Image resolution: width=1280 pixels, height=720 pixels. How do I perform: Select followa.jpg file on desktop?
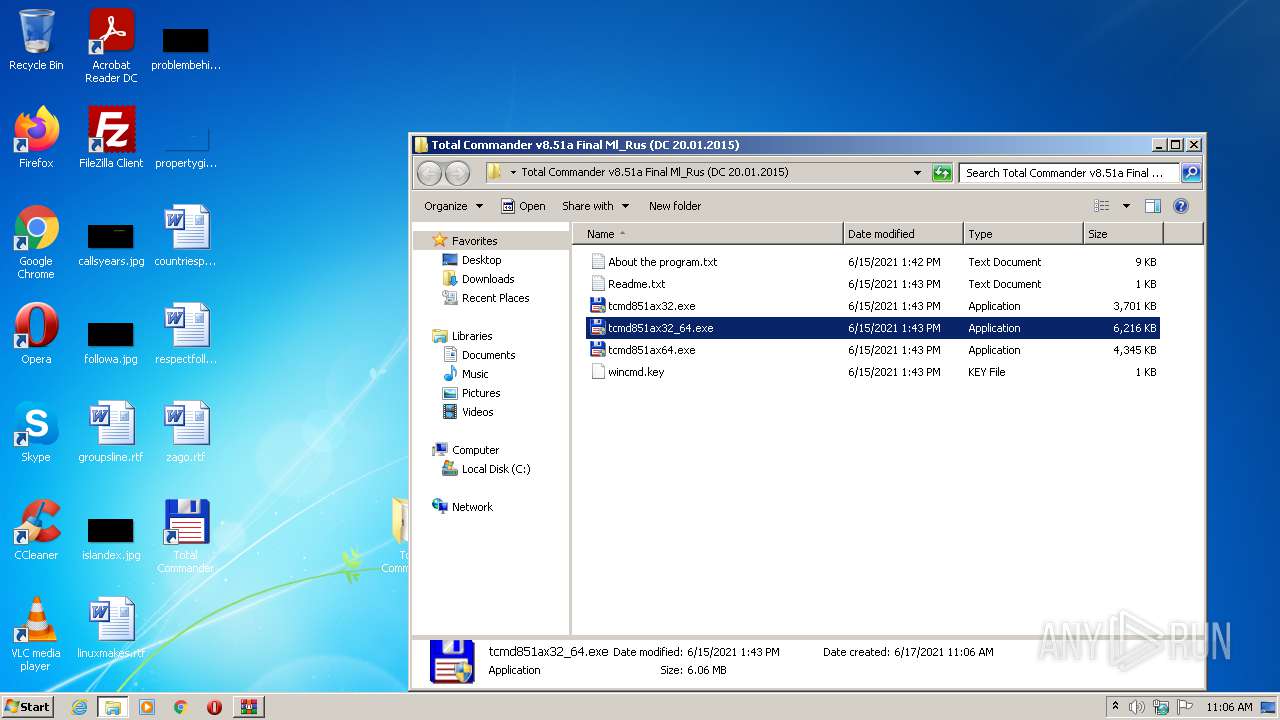pos(111,341)
